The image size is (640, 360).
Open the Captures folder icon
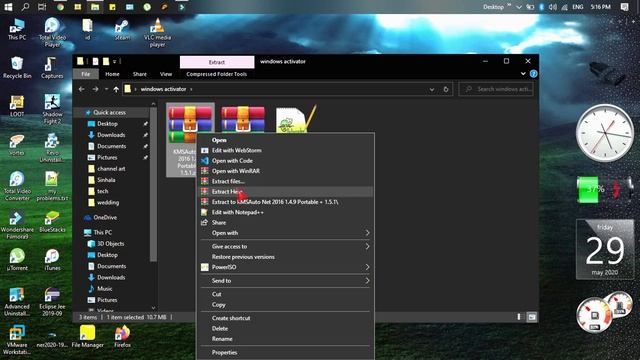(52, 68)
